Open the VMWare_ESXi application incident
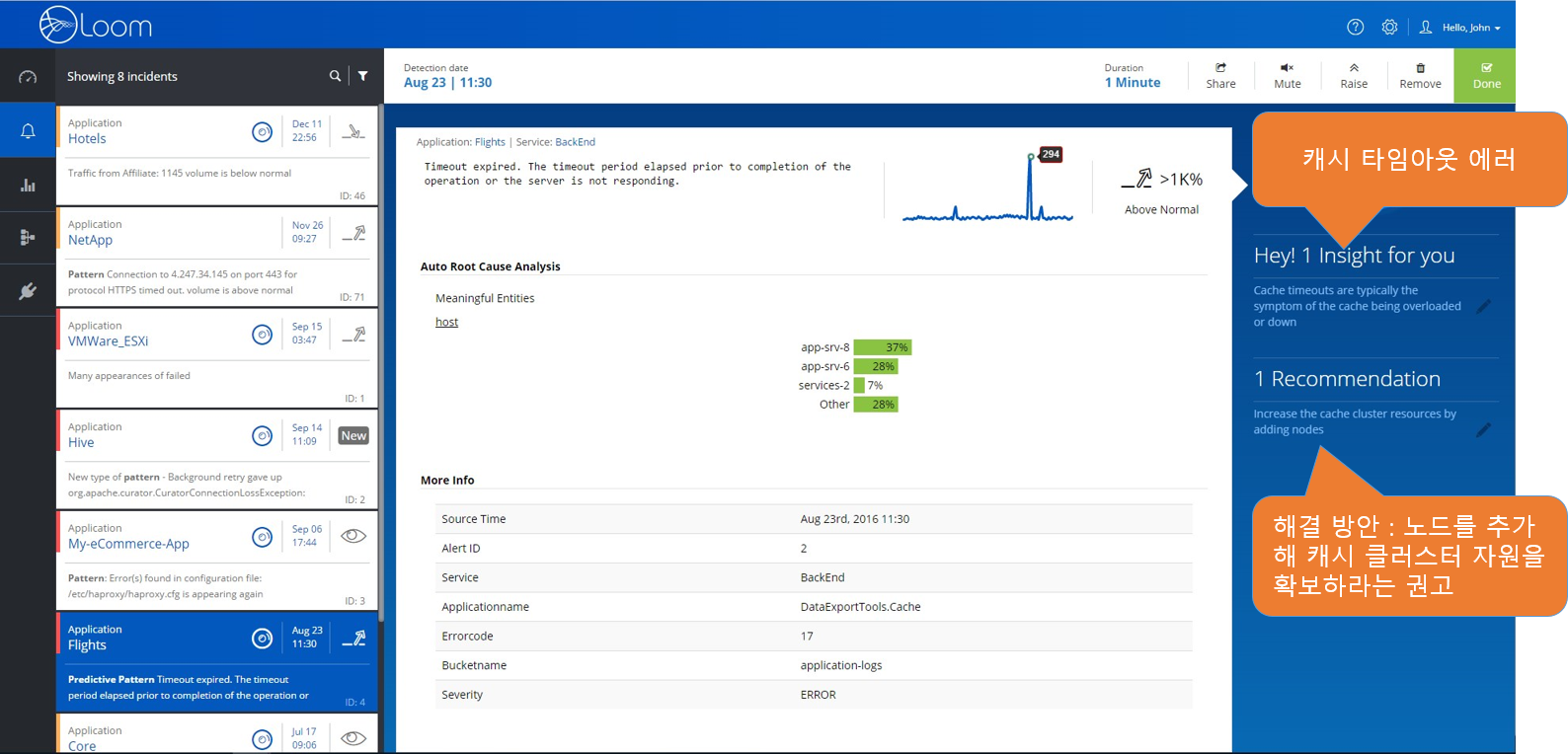Viewport: 1568px width, 754px height. [217, 358]
